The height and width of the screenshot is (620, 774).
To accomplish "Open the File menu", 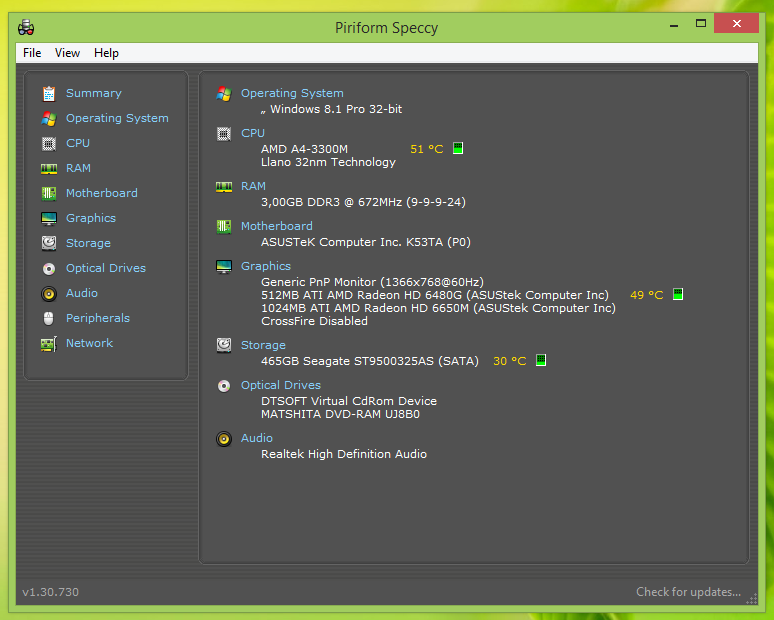I will (32, 53).
